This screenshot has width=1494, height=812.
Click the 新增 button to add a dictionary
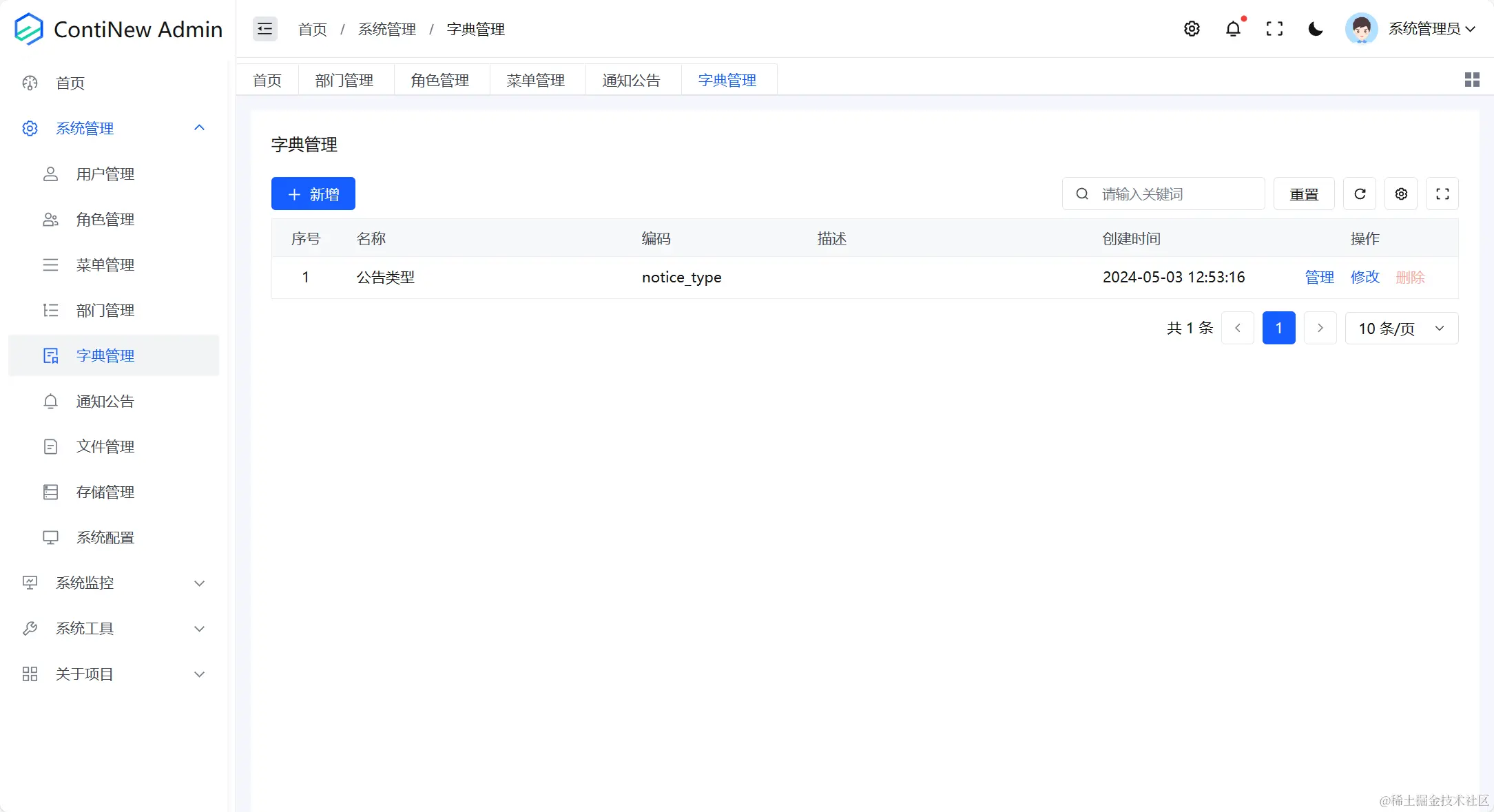pyautogui.click(x=313, y=194)
